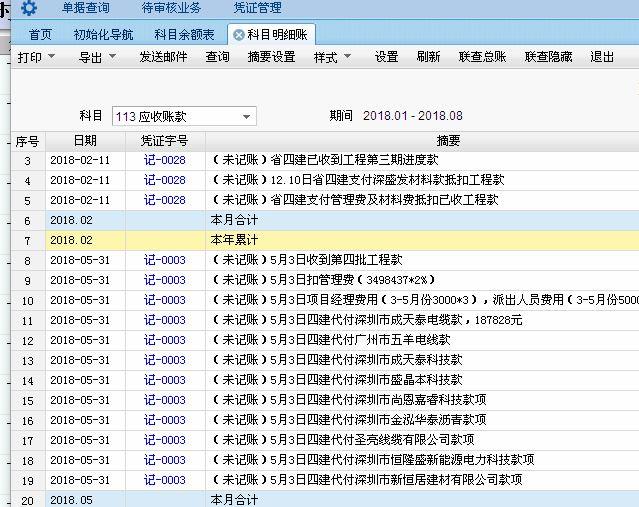
Task: Open 摘要设置
Action: coord(271,57)
